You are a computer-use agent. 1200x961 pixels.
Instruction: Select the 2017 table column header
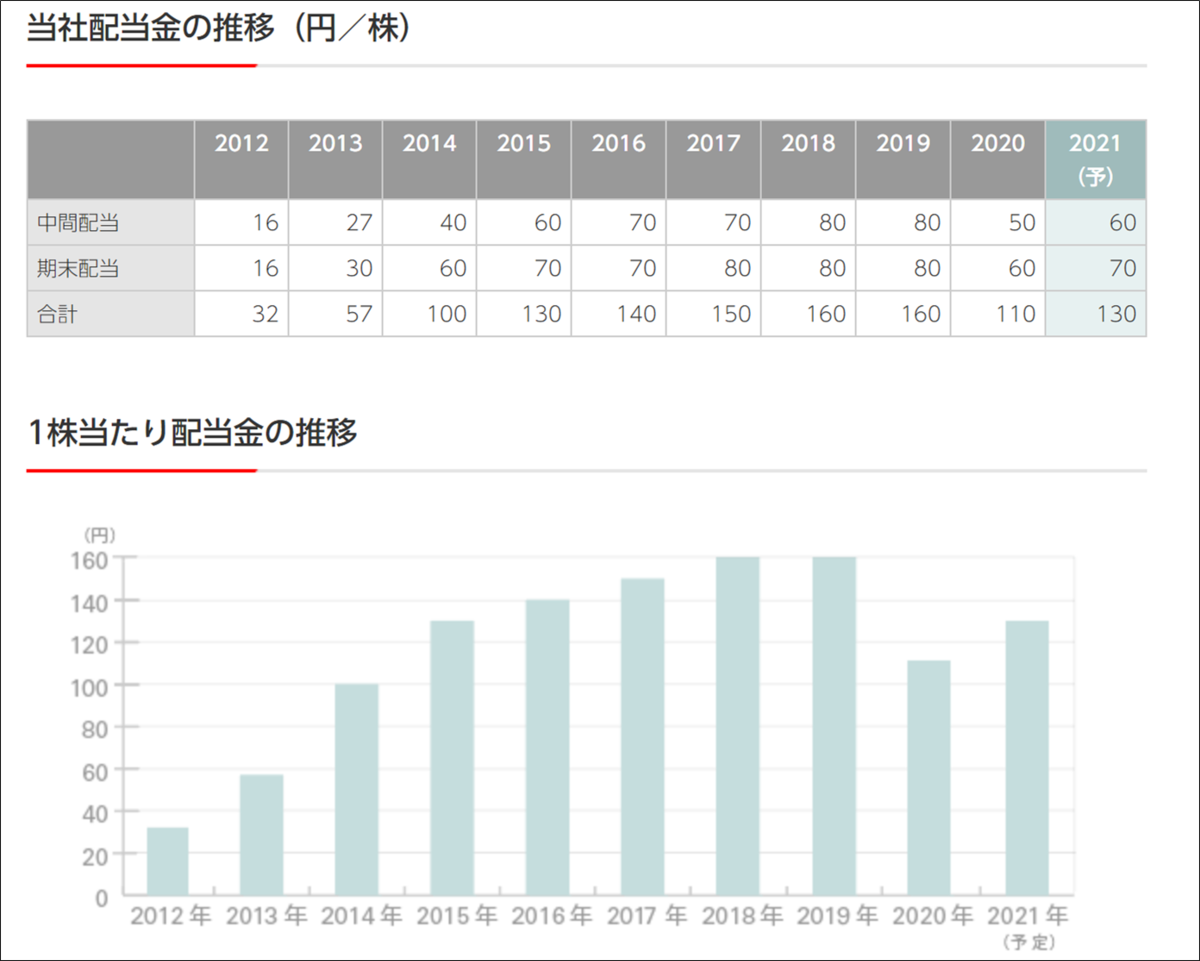coord(713,160)
